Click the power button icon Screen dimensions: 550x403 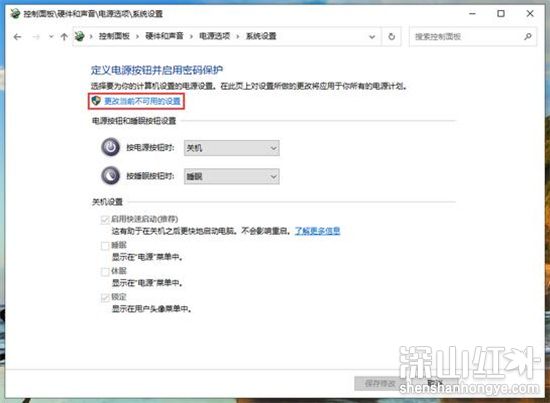(x=110, y=147)
